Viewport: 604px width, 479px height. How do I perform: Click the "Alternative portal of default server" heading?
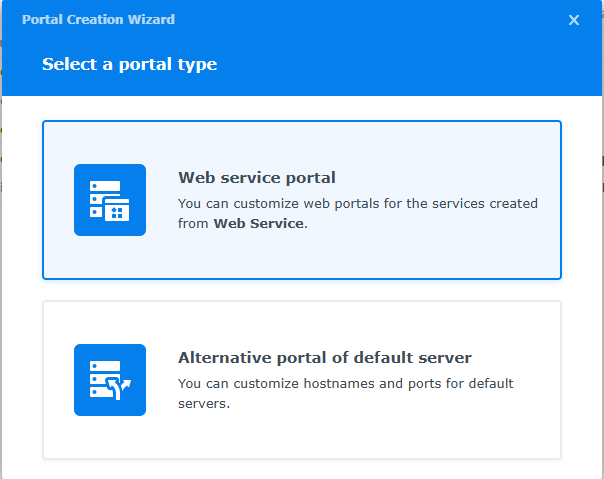pos(324,358)
